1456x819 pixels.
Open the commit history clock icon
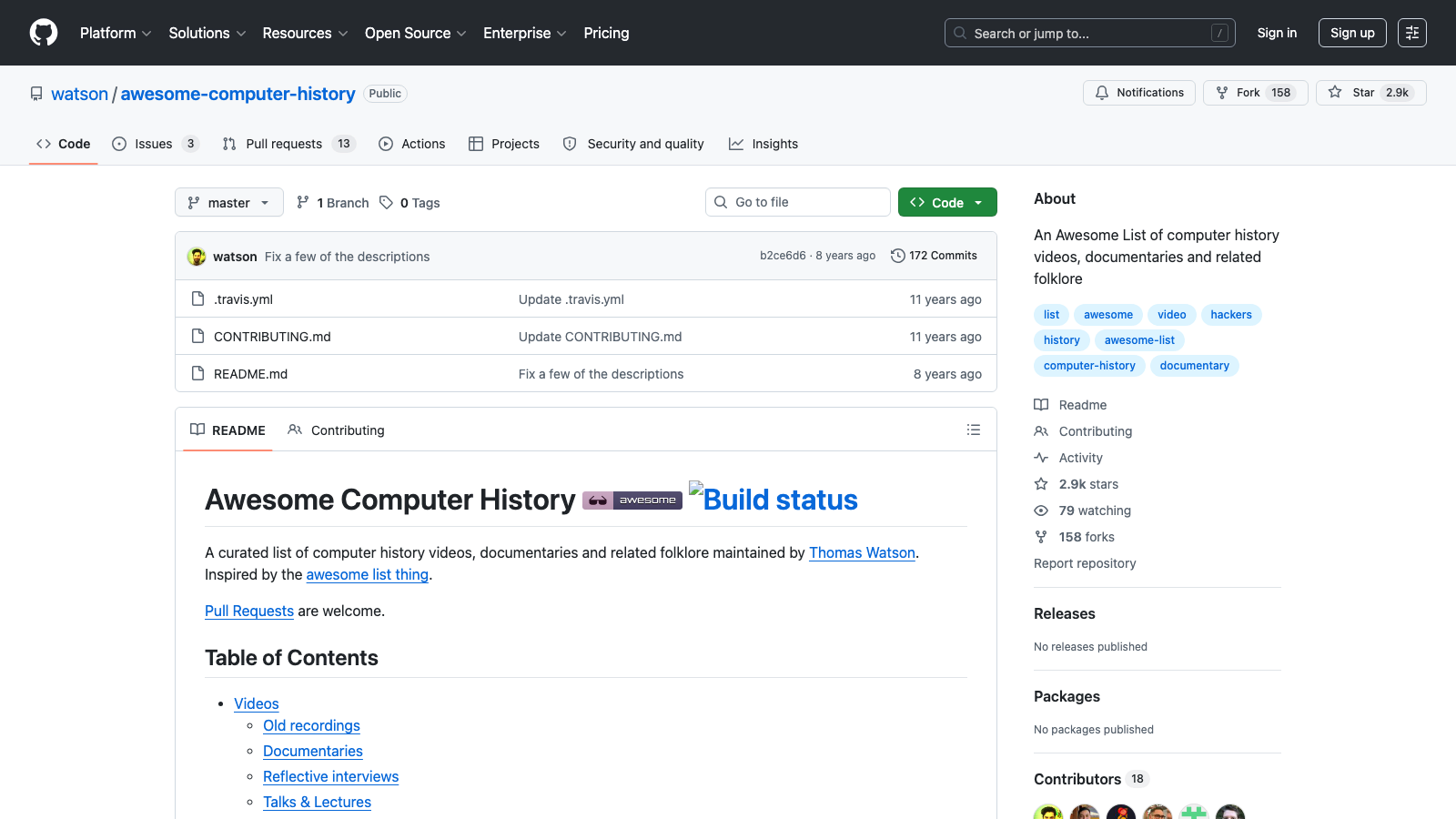[x=898, y=256]
